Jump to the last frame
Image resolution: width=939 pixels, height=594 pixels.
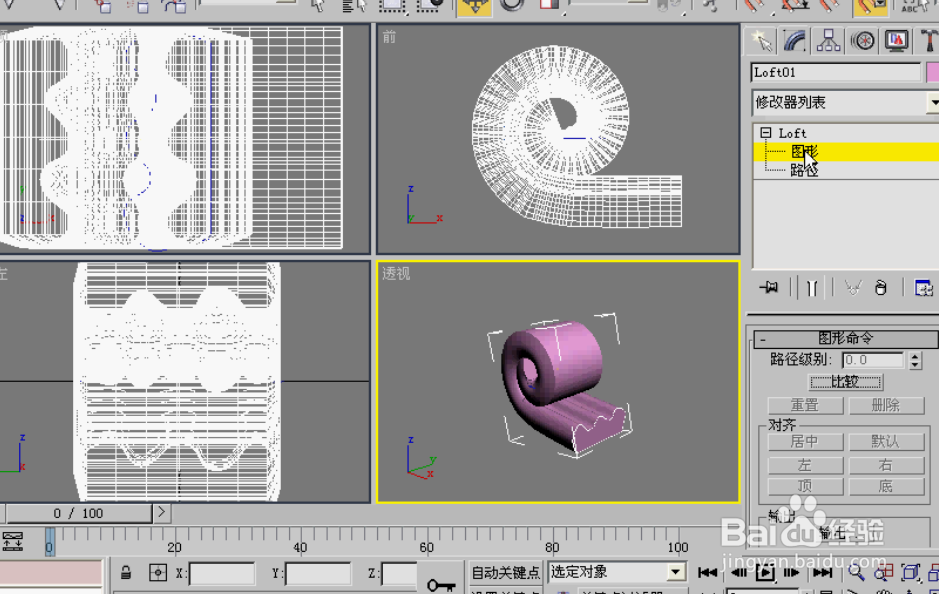[824, 572]
